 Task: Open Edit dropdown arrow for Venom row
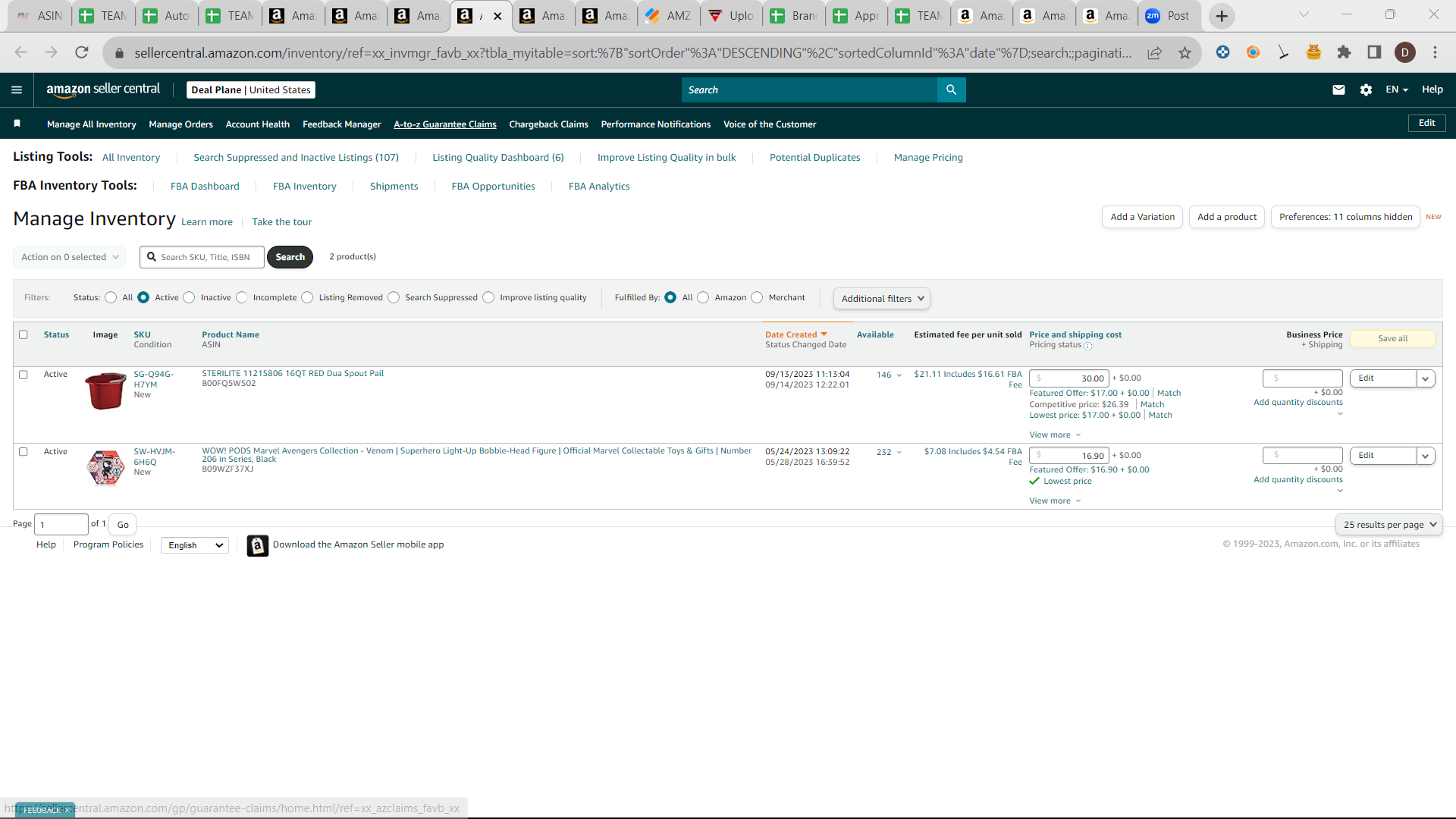click(1426, 456)
